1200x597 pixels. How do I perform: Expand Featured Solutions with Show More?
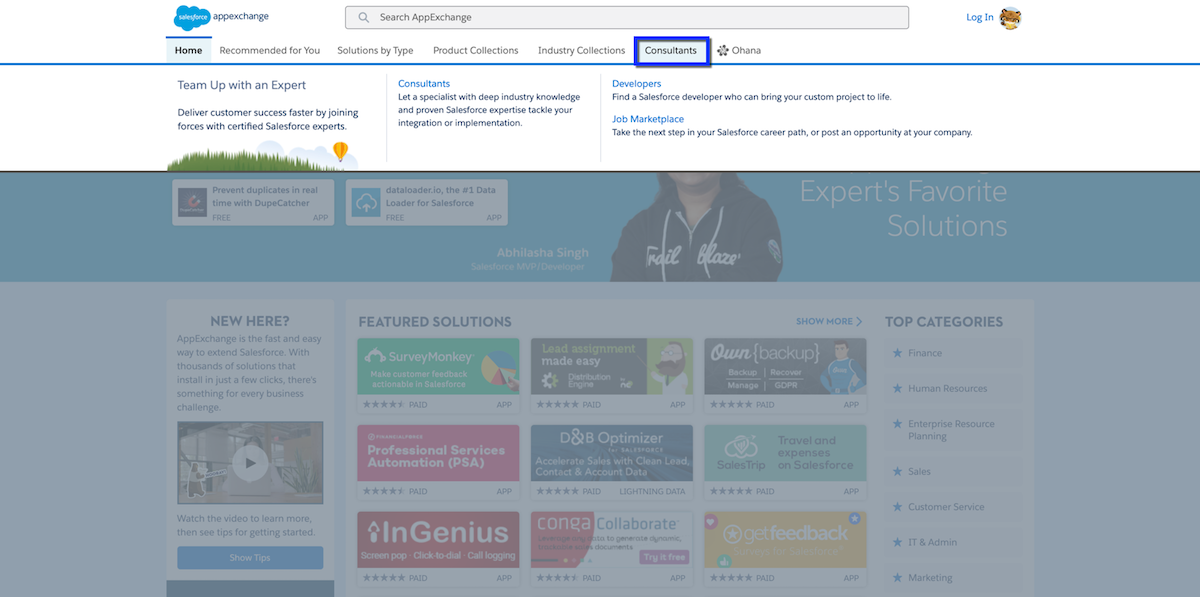point(828,321)
